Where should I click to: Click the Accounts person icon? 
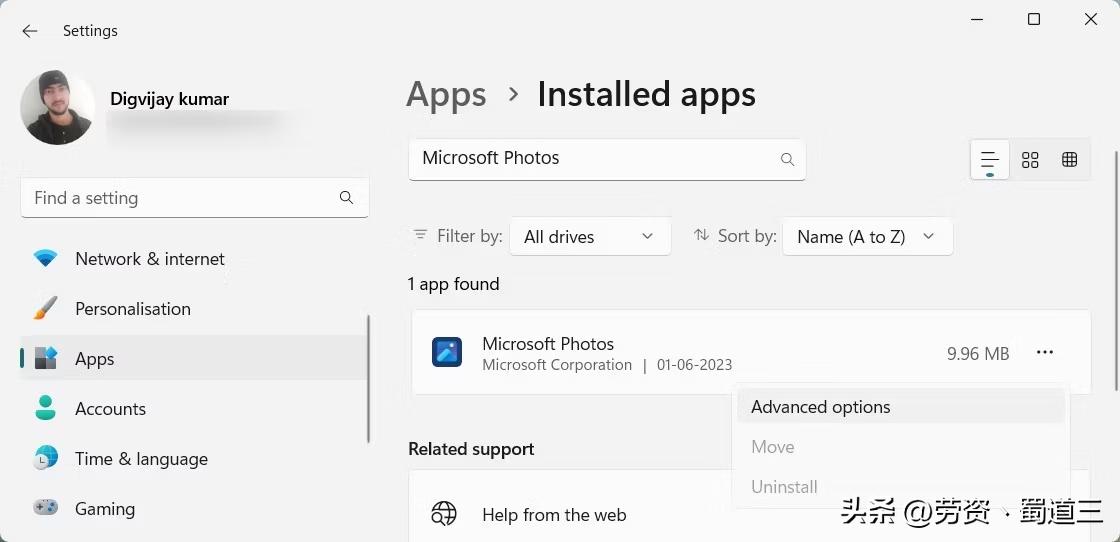(x=46, y=408)
